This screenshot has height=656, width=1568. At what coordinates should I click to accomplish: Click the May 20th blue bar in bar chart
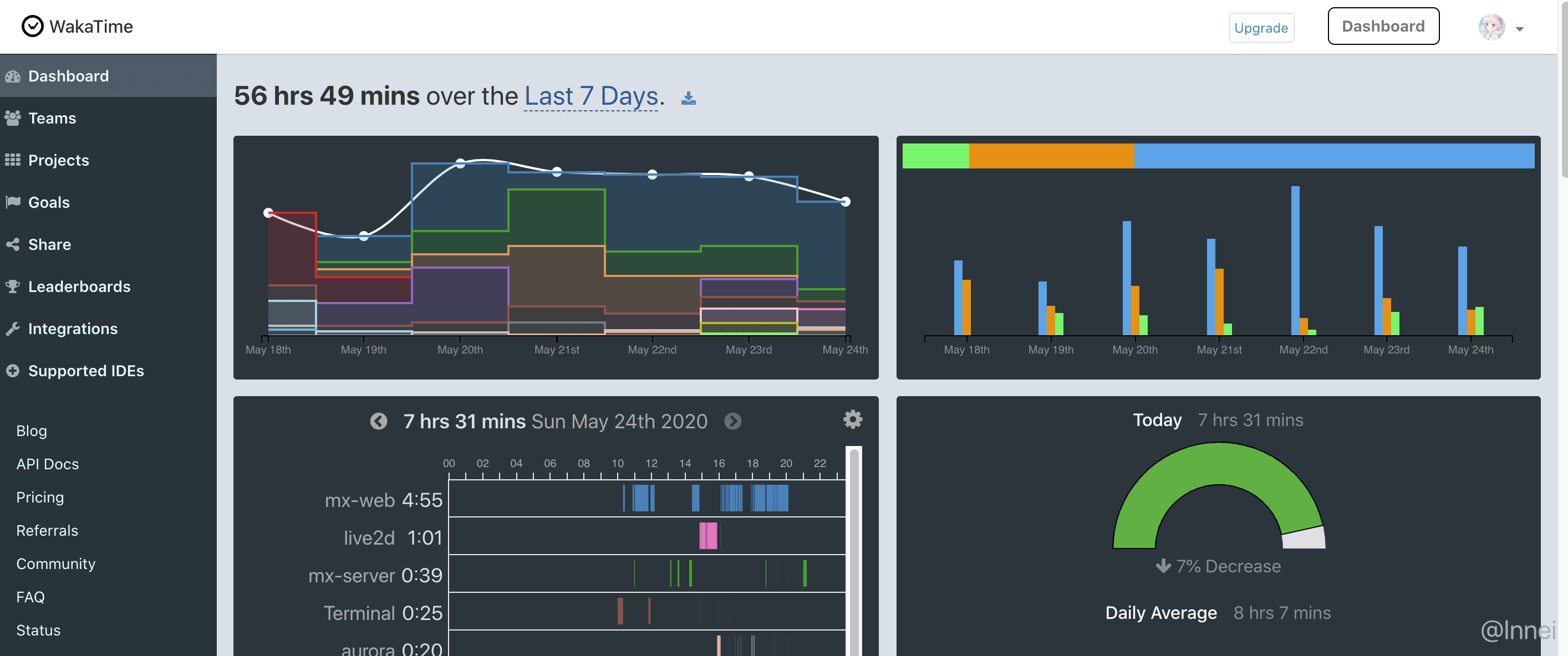(1127, 278)
